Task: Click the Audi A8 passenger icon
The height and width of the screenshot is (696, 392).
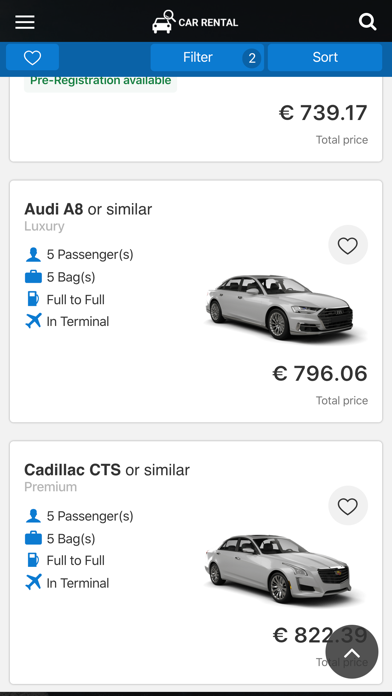Action: [33, 255]
